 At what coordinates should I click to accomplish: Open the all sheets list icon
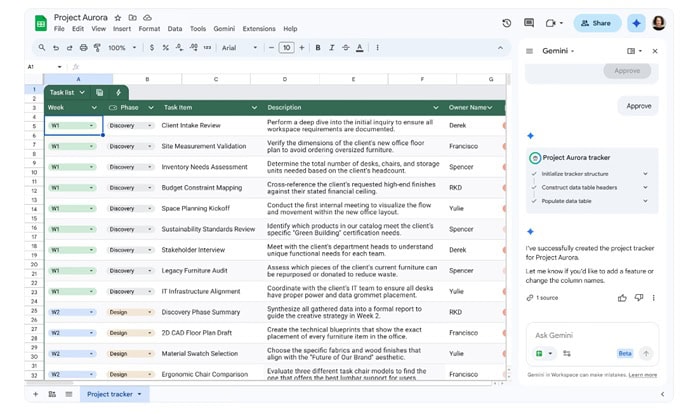[69, 394]
